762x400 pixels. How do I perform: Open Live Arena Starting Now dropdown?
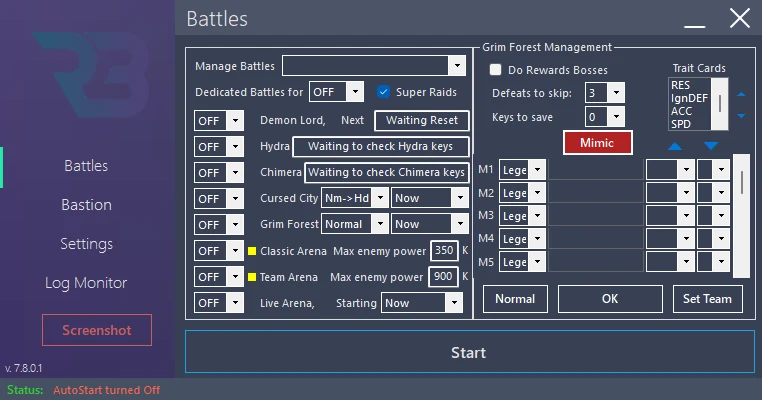click(422, 303)
